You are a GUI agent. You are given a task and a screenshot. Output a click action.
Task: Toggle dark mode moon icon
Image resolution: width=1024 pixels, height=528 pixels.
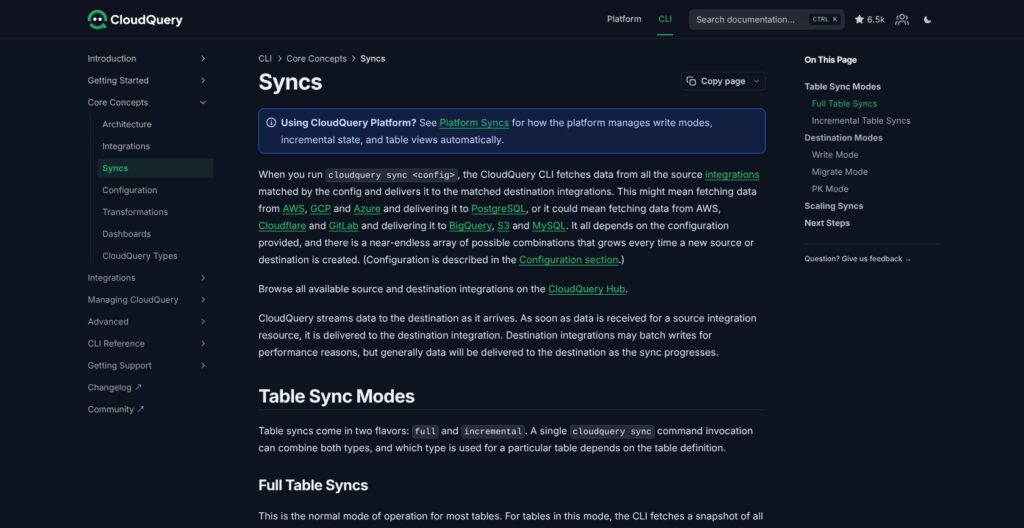pyautogui.click(x=927, y=20)
